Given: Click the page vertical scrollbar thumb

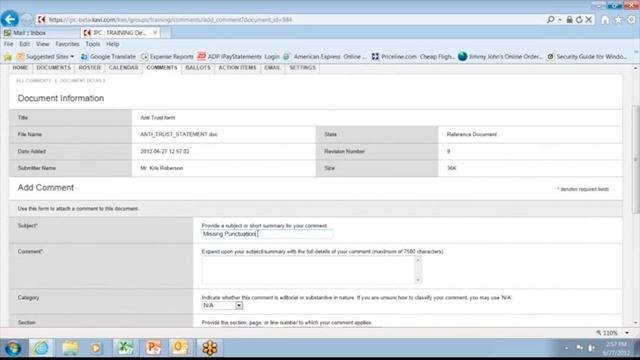Looking at the screenshot, I should point(636,159).
